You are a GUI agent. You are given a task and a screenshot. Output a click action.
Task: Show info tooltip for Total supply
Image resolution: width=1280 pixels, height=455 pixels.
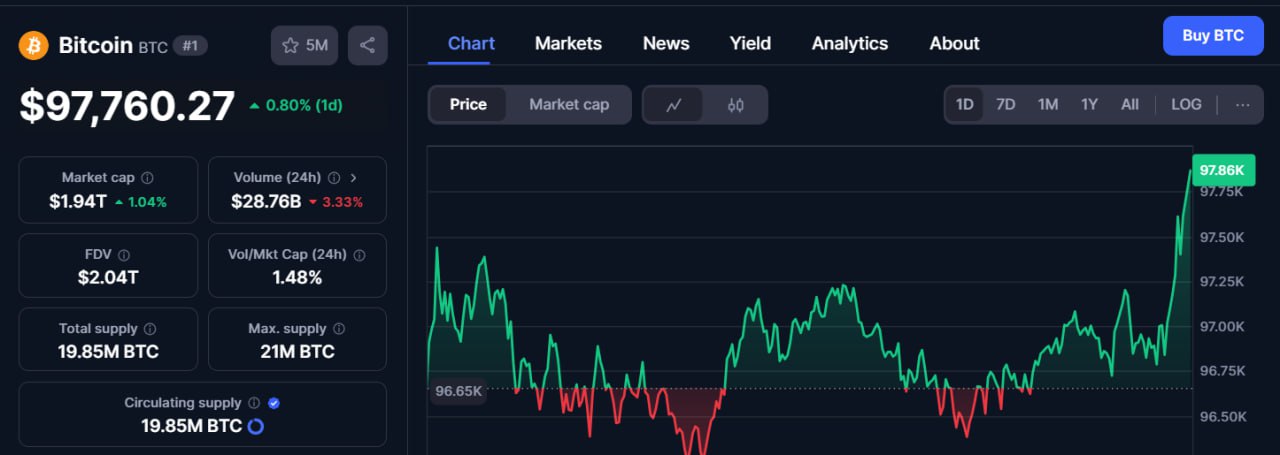coord(150,329)
